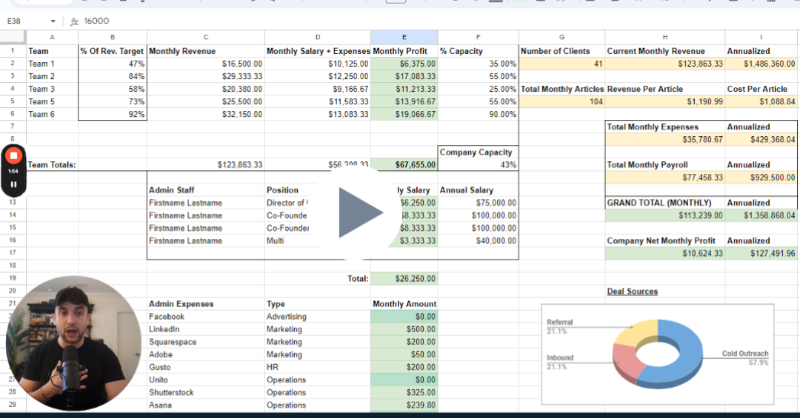Select column A header
Screen dimensions: 800x418
(x=52, y=37)
